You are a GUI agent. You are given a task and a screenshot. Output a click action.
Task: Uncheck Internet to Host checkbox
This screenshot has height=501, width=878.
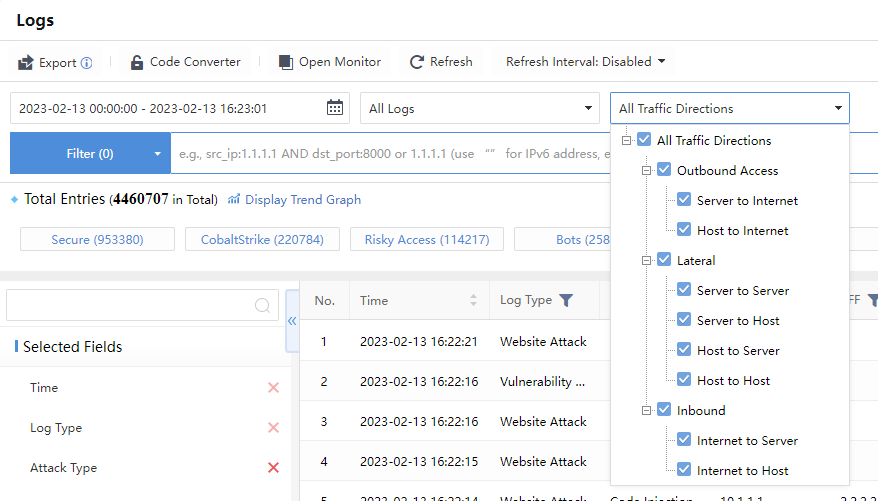pos(684,469)
